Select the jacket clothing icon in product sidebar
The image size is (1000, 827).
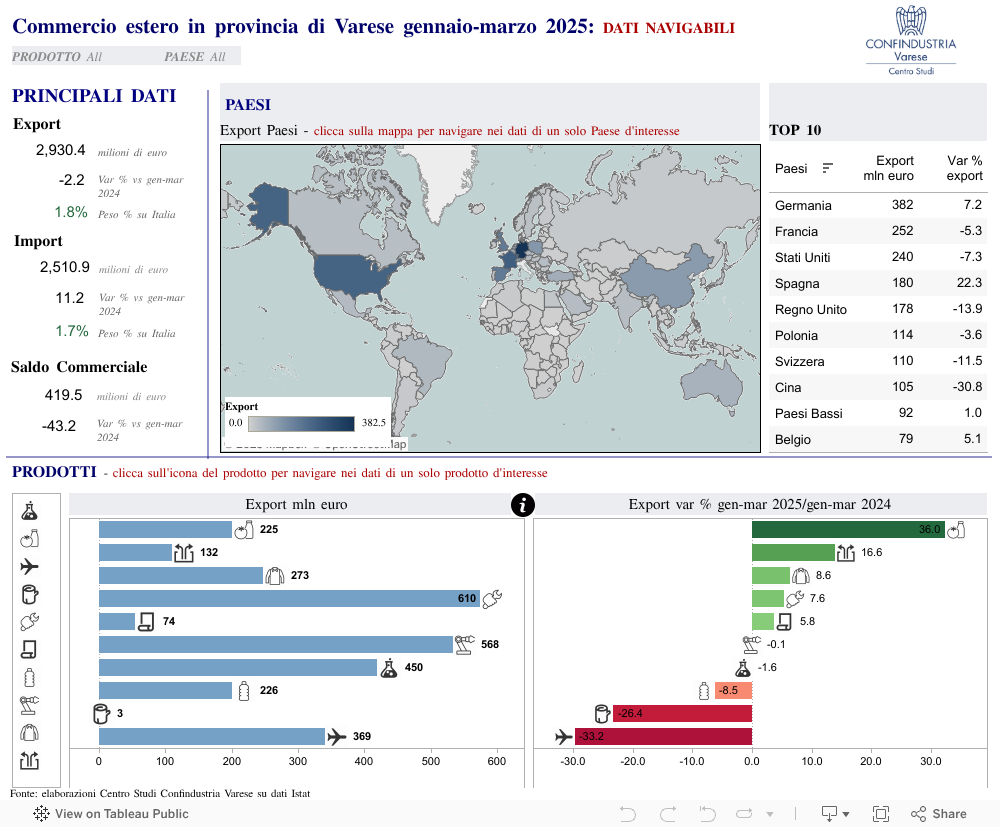(x=29, y=733)
